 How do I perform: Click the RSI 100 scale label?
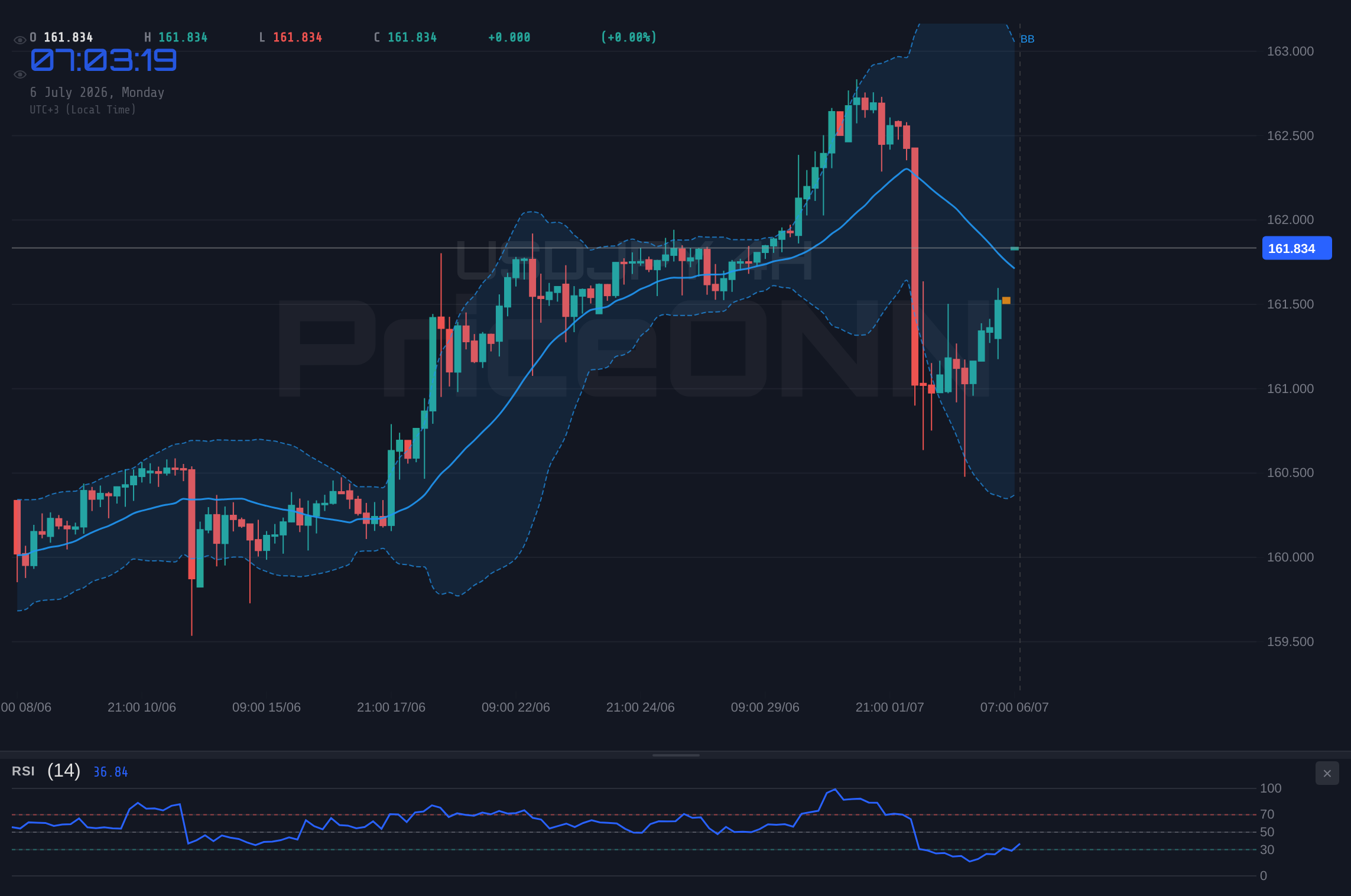[1271, 788]
